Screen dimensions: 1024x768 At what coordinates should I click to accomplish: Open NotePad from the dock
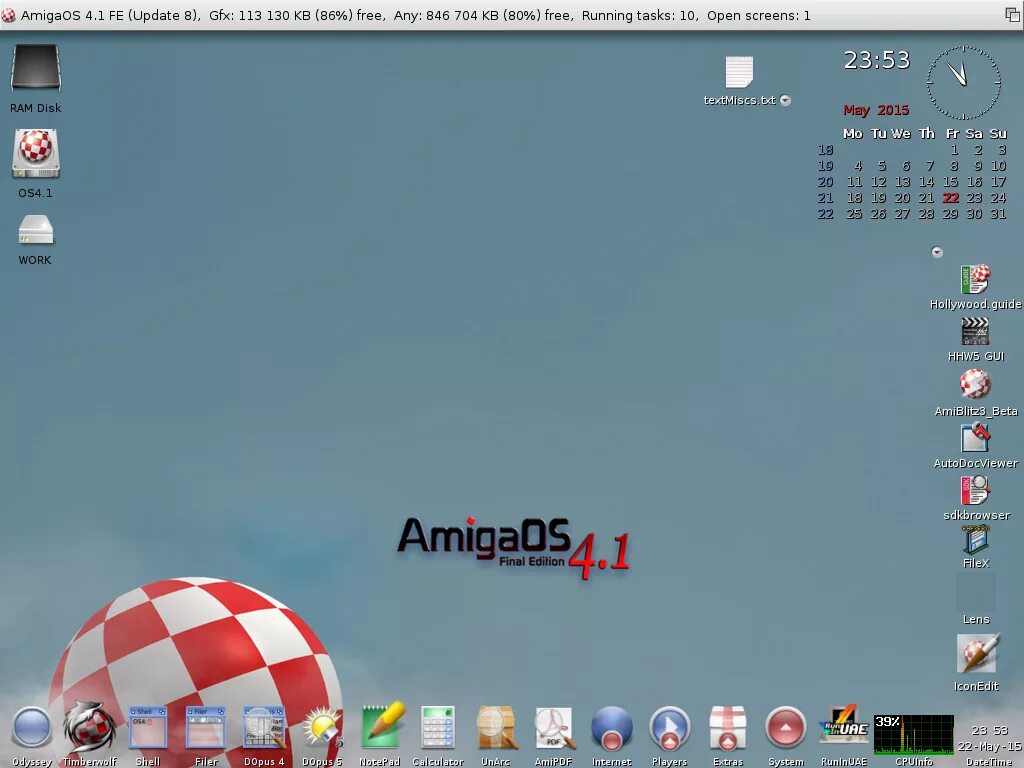[381, 726]
